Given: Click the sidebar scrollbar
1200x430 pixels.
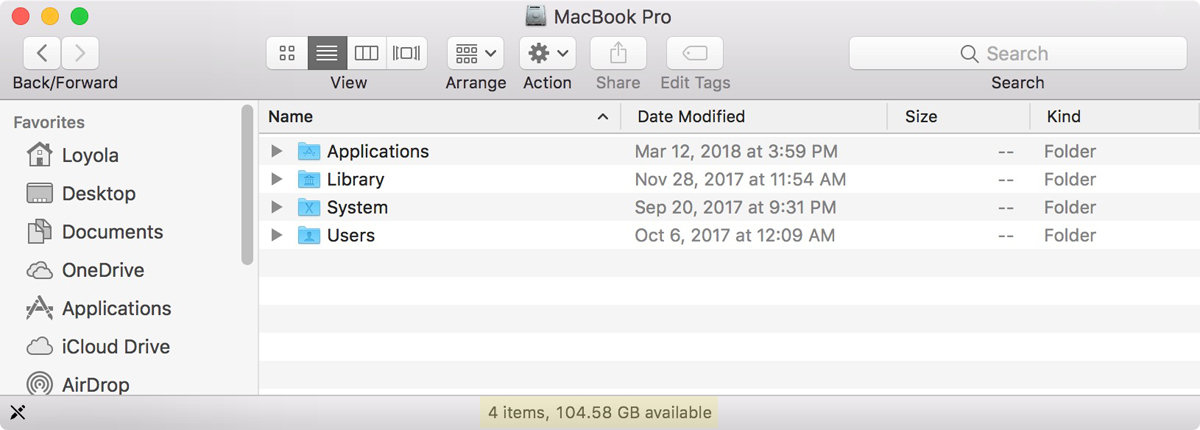Looking at the screenshot, I should coord(247,185).
